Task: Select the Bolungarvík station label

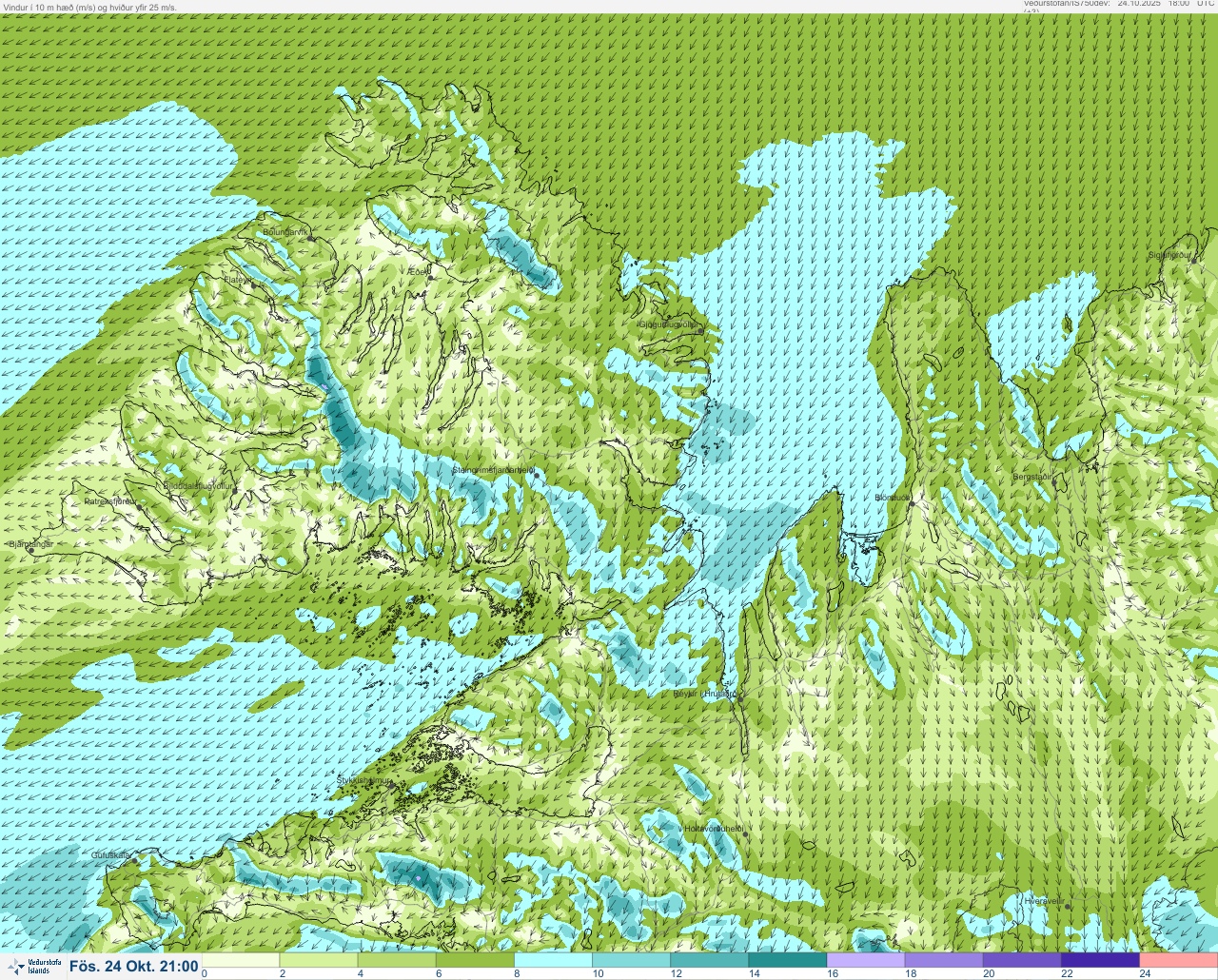Action: (287, 231)
